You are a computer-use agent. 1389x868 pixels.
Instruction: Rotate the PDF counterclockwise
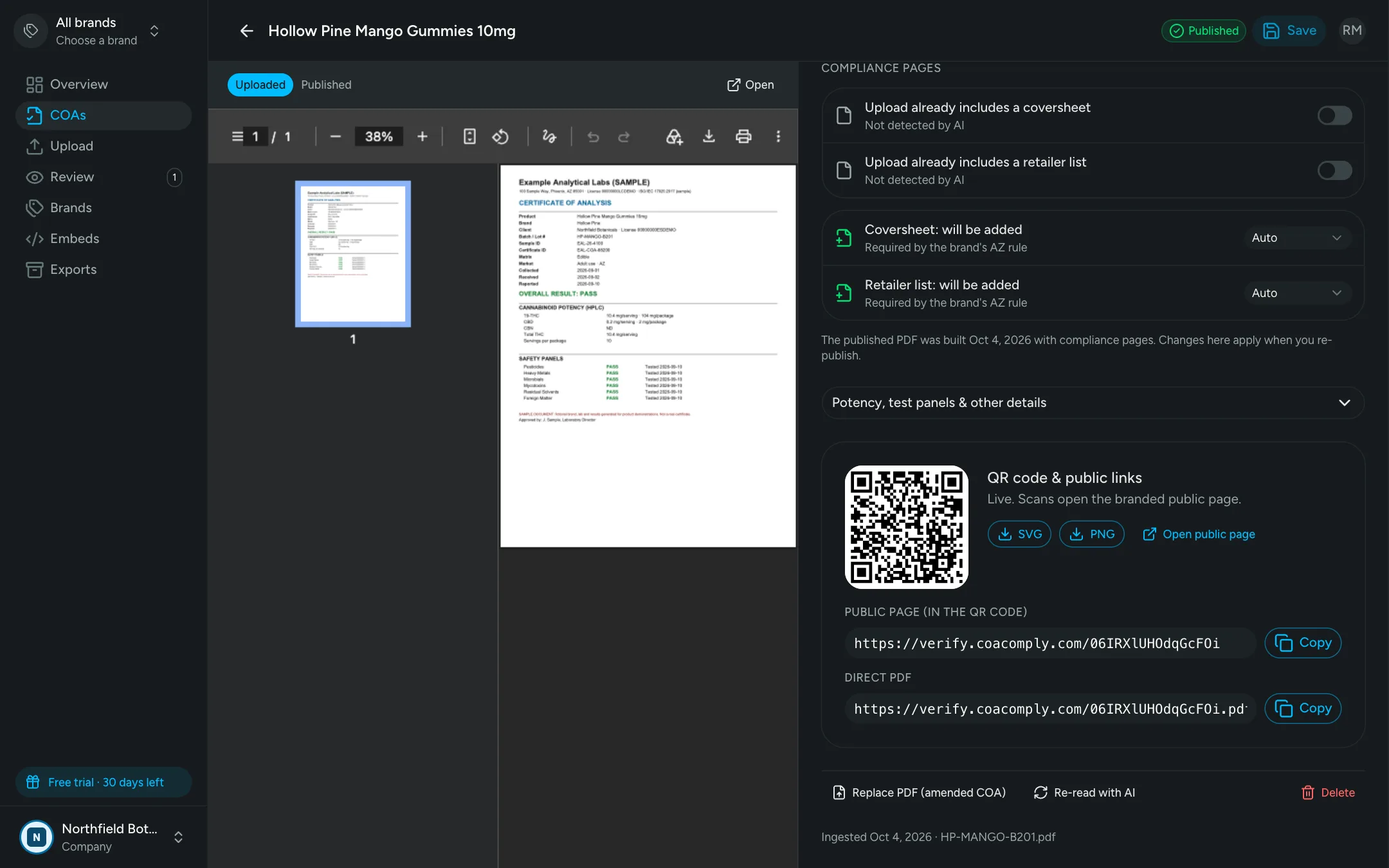(x=500, y=136)
